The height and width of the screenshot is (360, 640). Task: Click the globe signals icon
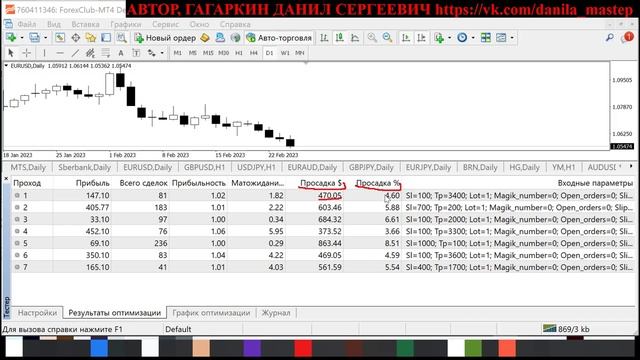[x=236, y=38]
